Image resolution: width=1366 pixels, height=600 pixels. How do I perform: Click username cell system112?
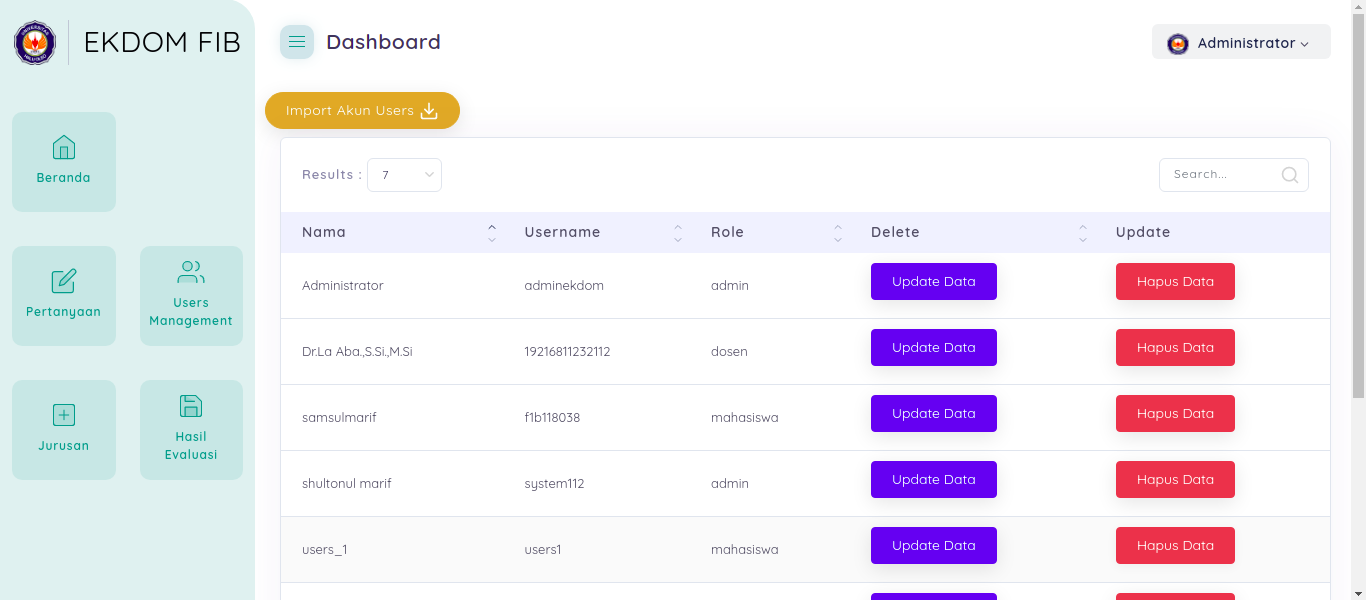click(x=554, y=484)
